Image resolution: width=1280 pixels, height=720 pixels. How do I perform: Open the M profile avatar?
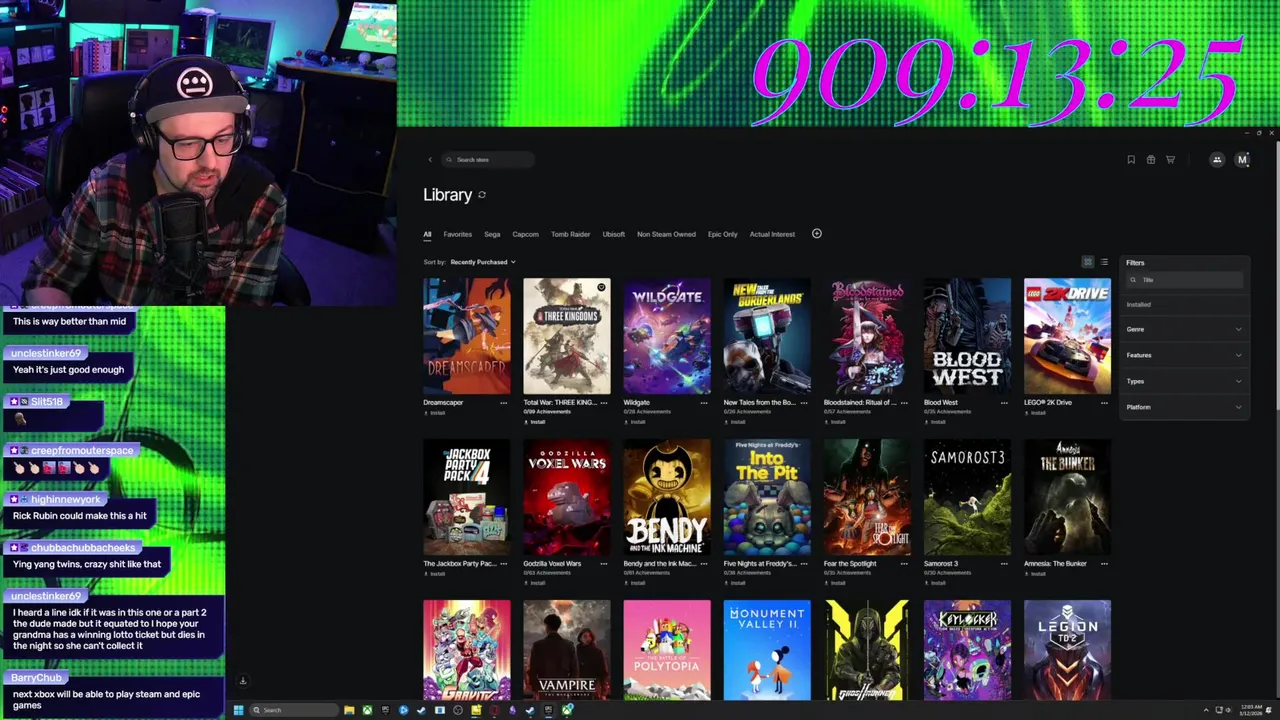(1242, 160)
